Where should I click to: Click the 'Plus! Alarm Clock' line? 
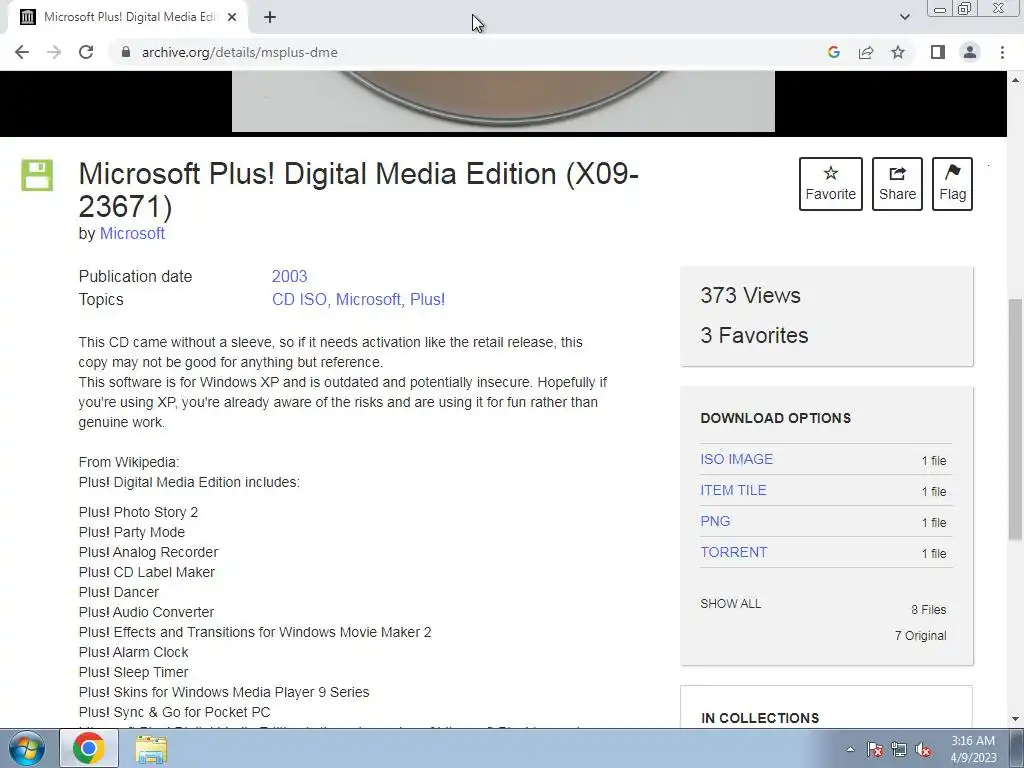click(x=133, y=652)
